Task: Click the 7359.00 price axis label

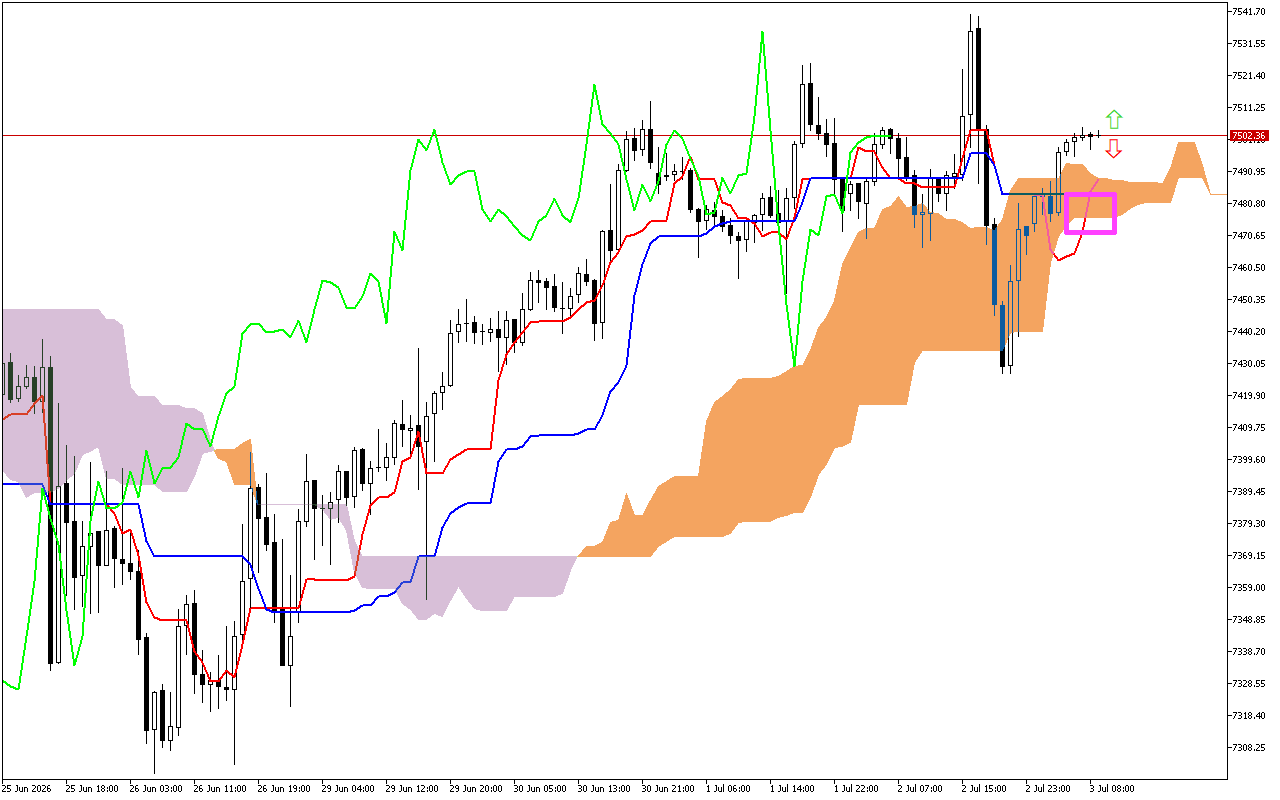Action: [1249, 588]
